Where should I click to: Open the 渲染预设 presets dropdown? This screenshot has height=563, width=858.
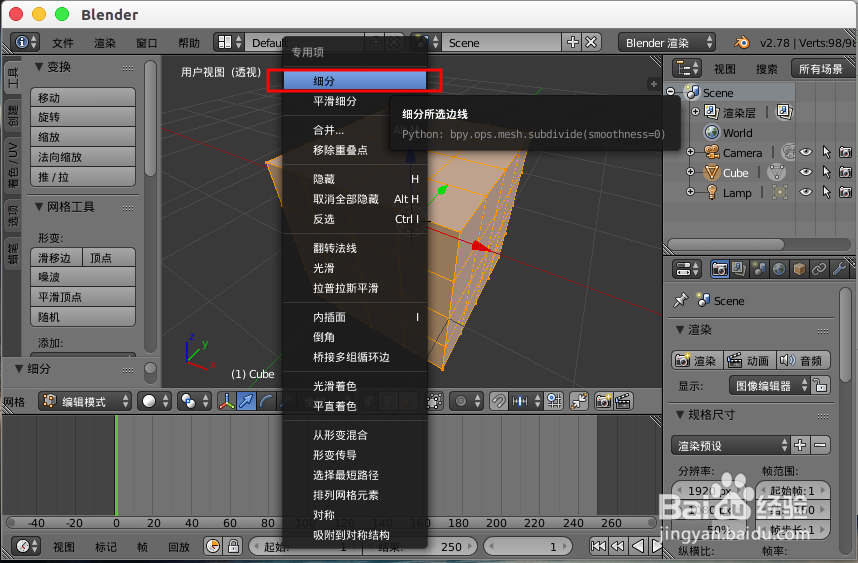click(731, 445)
